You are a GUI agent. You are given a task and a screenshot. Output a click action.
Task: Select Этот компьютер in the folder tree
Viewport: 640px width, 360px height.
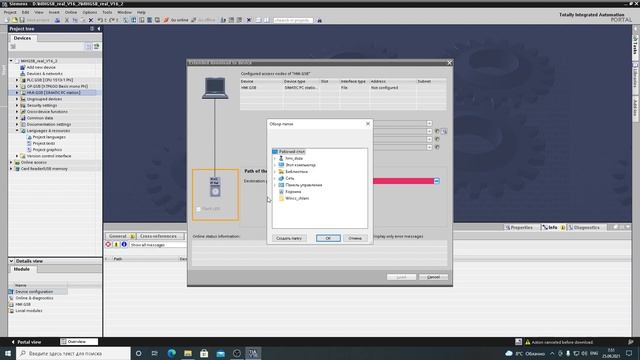tap(300, 165)
